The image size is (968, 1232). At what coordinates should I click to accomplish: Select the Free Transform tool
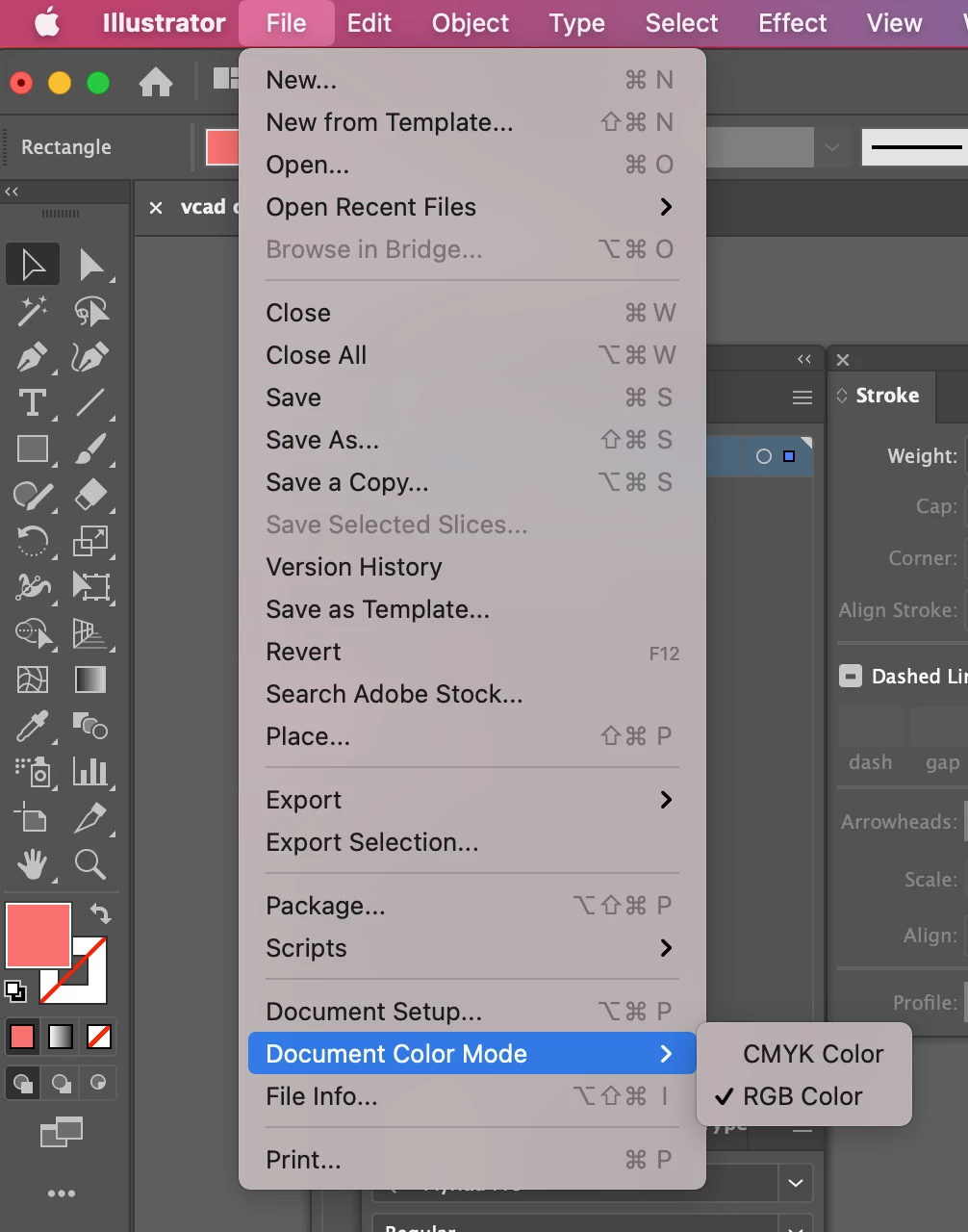[91, 586]
